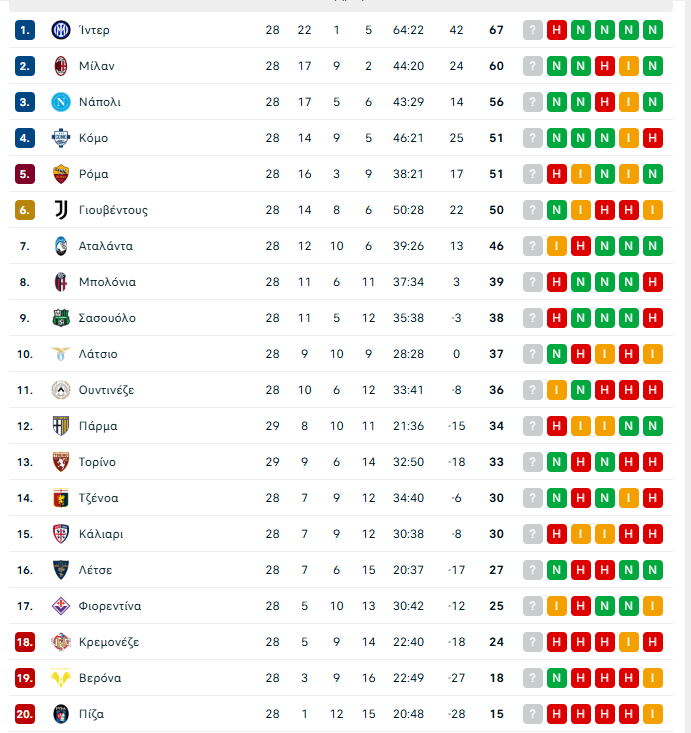Click the AC Milan club crest
This screenshot has height=733, width=691.
pyautogui.click(x=61, y=66)
